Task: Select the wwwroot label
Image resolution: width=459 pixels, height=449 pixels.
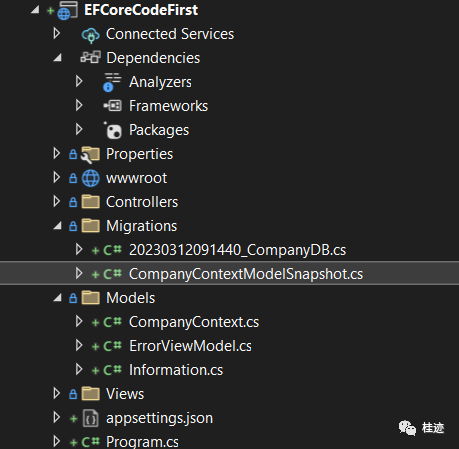Action: tap(136, 178)
